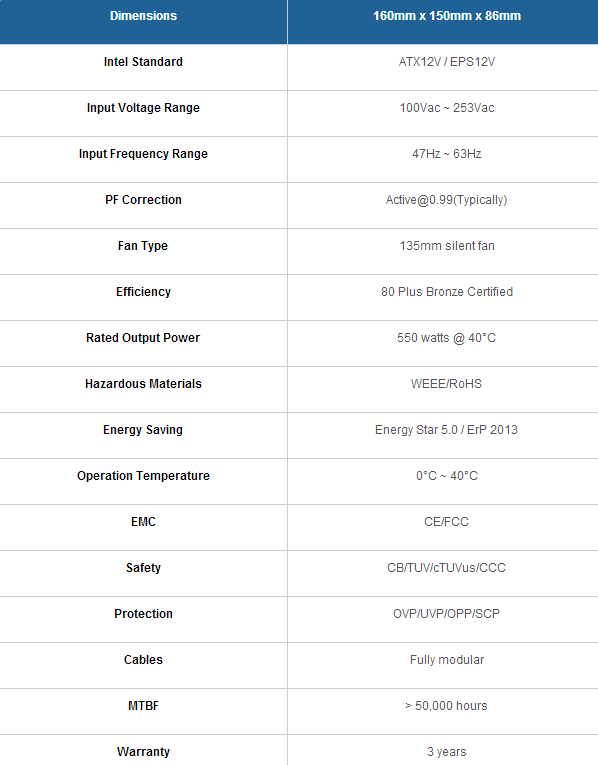Select the ATX12V / EPS12V value

click(447, 62)
